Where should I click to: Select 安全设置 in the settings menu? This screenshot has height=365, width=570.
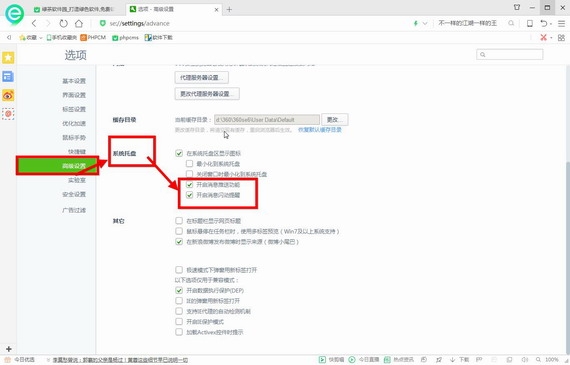pos(74,194)
